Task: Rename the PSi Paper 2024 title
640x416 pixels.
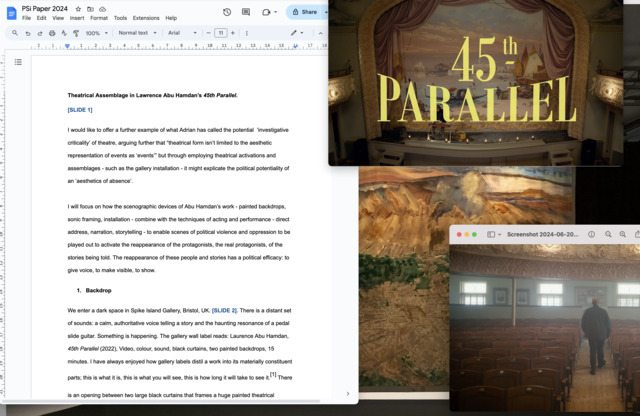Action: coord(44,9)
